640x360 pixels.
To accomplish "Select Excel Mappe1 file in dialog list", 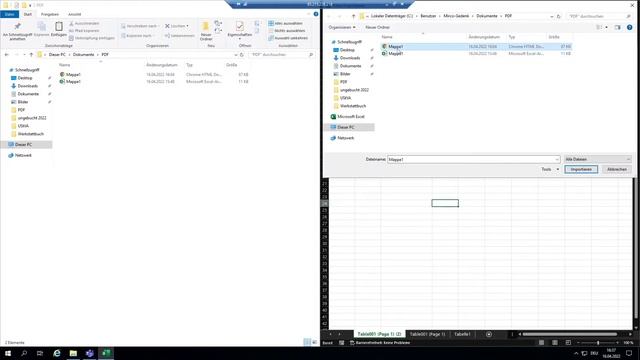I will [476, 53].
